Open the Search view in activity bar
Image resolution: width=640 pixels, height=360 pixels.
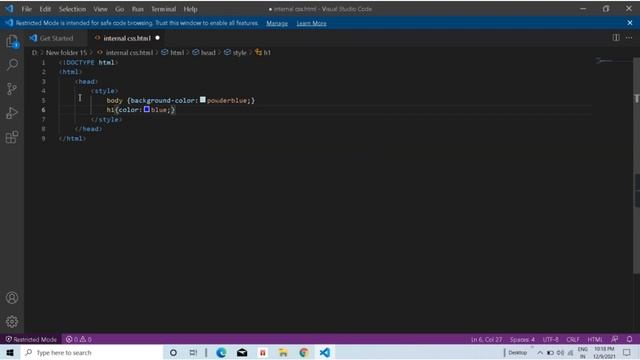click(x=12, y=64)
